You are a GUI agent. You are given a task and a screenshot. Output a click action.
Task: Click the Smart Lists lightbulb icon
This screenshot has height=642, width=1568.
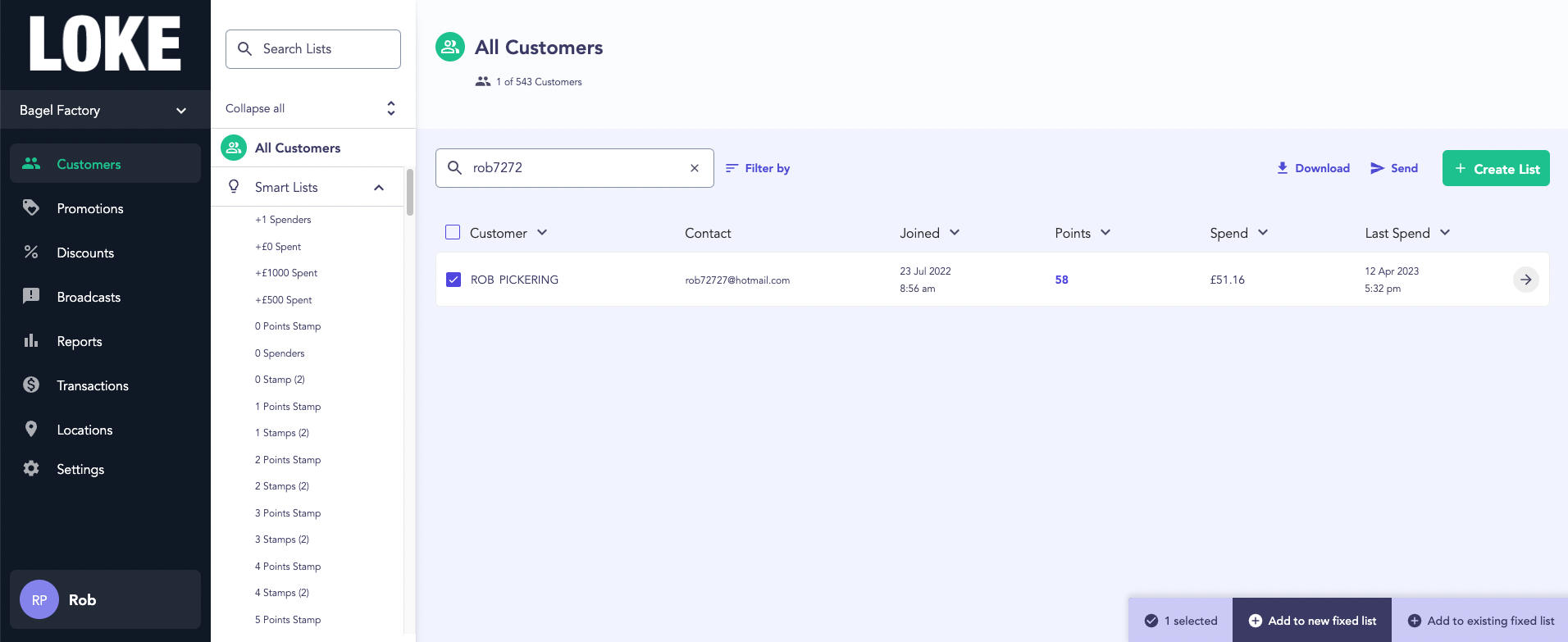(x=234, y=186)
